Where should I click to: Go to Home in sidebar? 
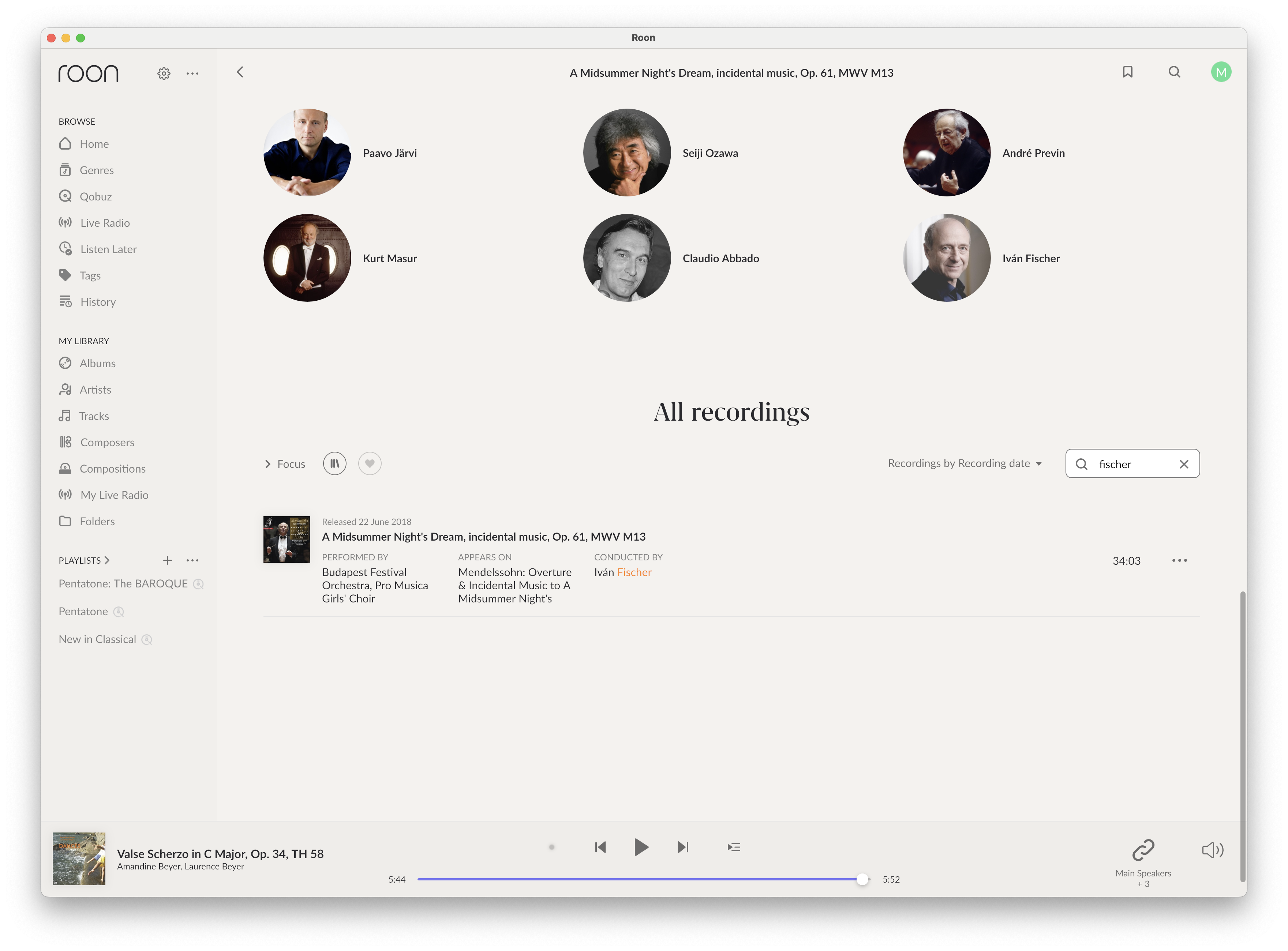pos(84,144)
